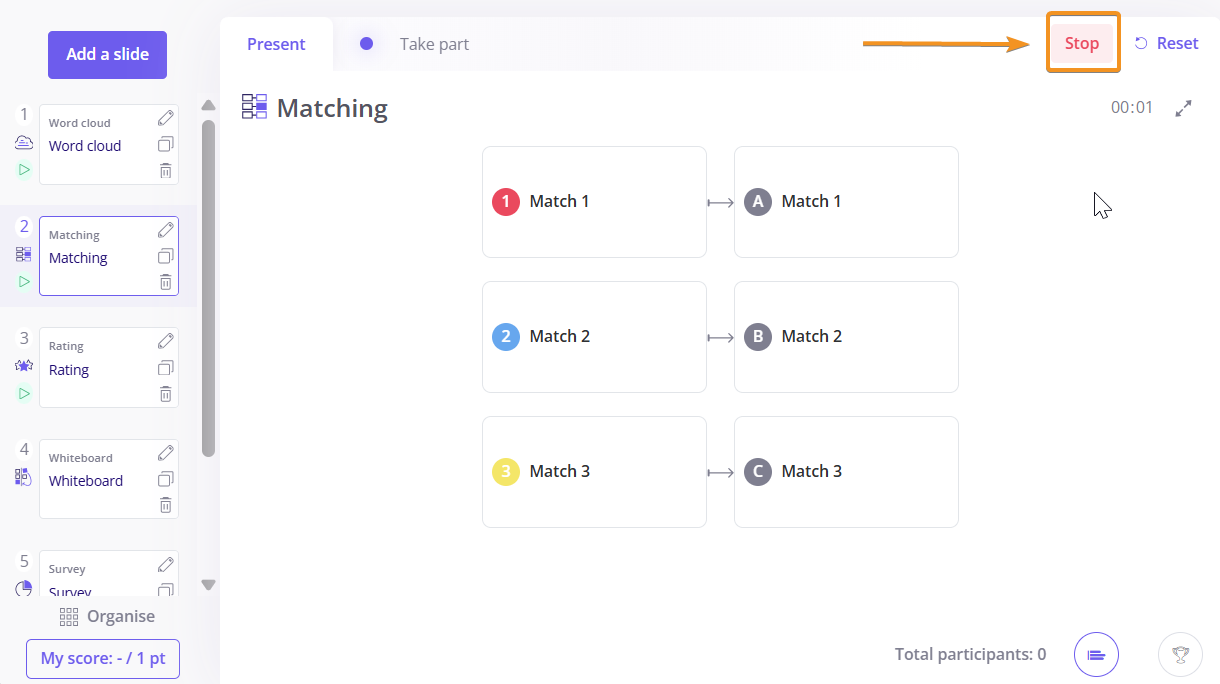
Task: Click the edit pencil on Word cloud slide
Action: 166,118
